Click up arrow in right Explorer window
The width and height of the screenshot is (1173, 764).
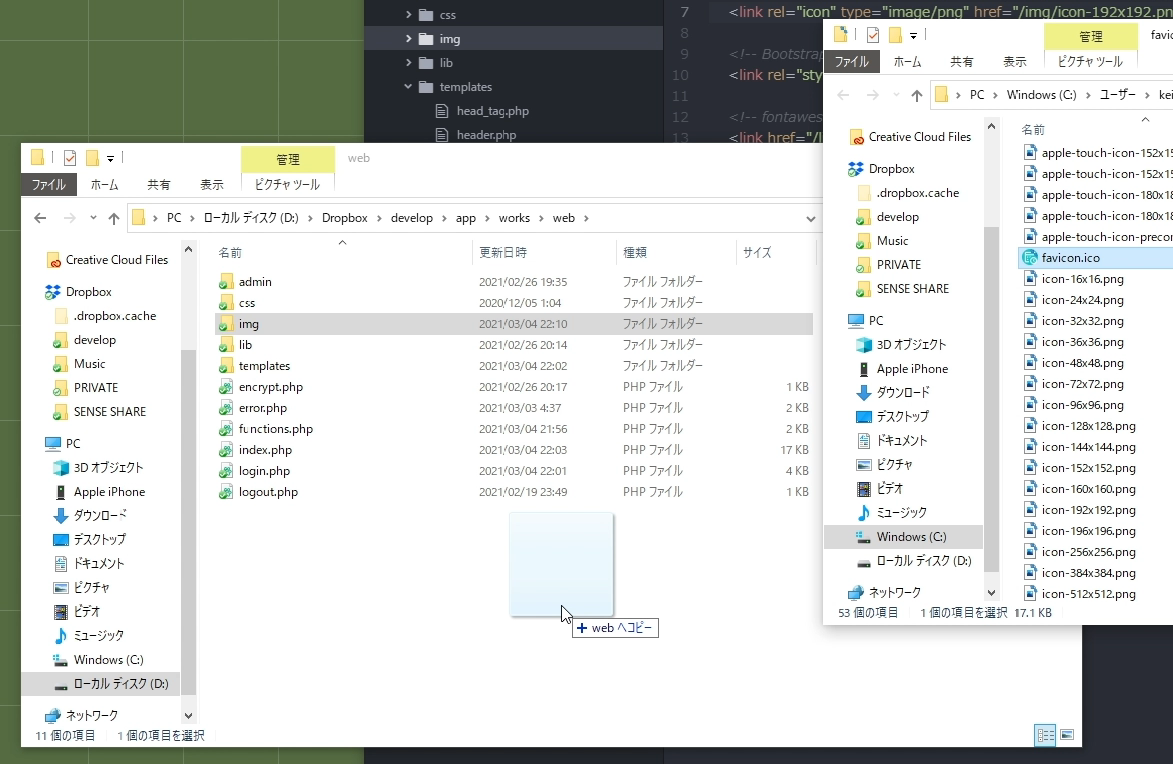(x=916, y=95)
